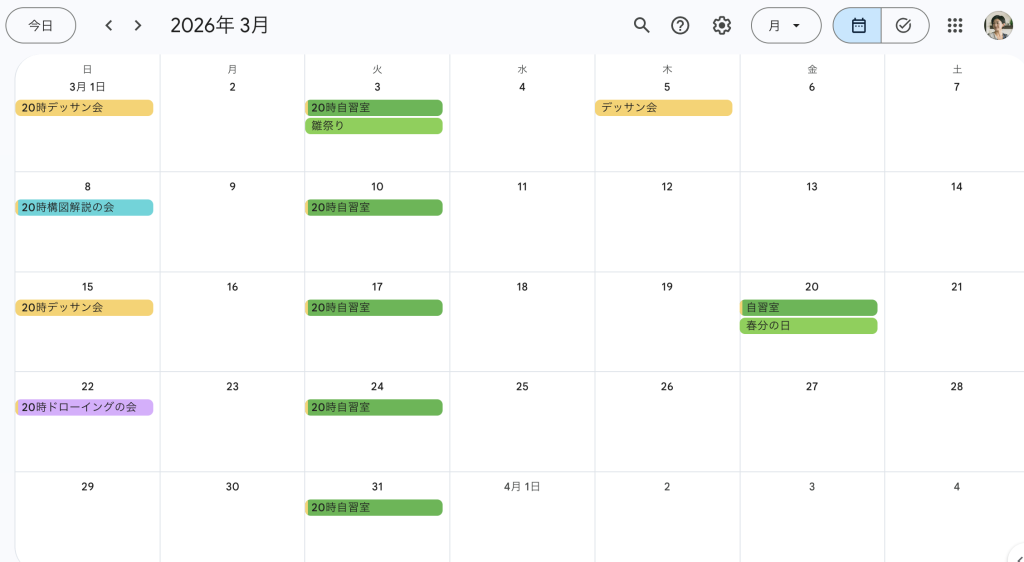
Task: Switch to calendar view toggle
Action: (x=858, y=25)
